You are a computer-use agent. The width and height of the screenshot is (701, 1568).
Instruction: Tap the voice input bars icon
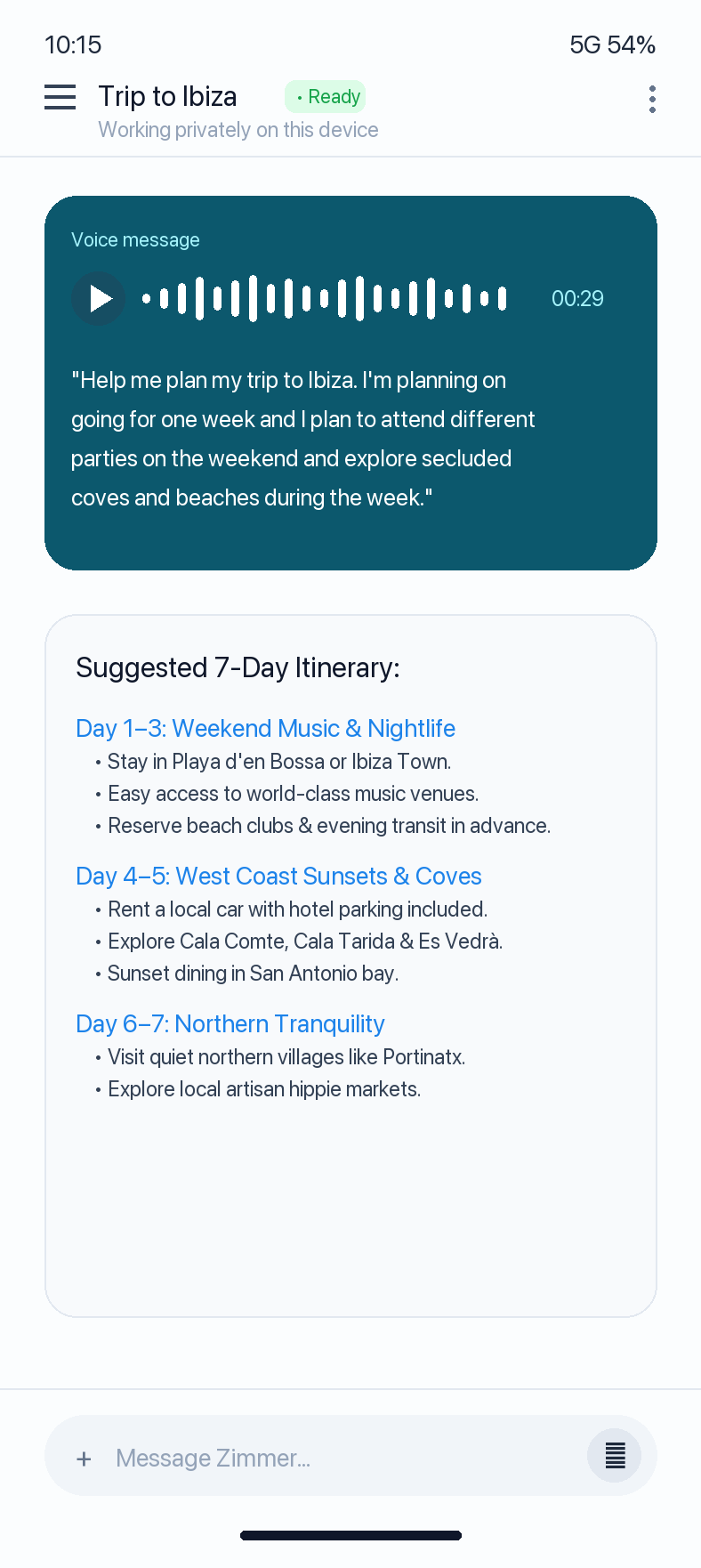615,1456
